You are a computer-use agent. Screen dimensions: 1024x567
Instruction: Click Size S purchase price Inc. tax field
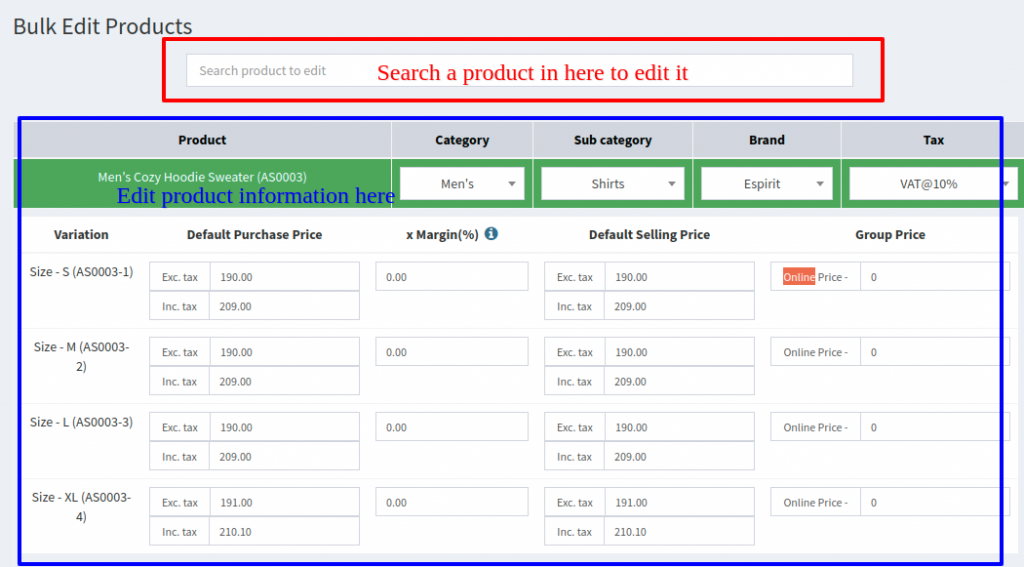point(283,307)
